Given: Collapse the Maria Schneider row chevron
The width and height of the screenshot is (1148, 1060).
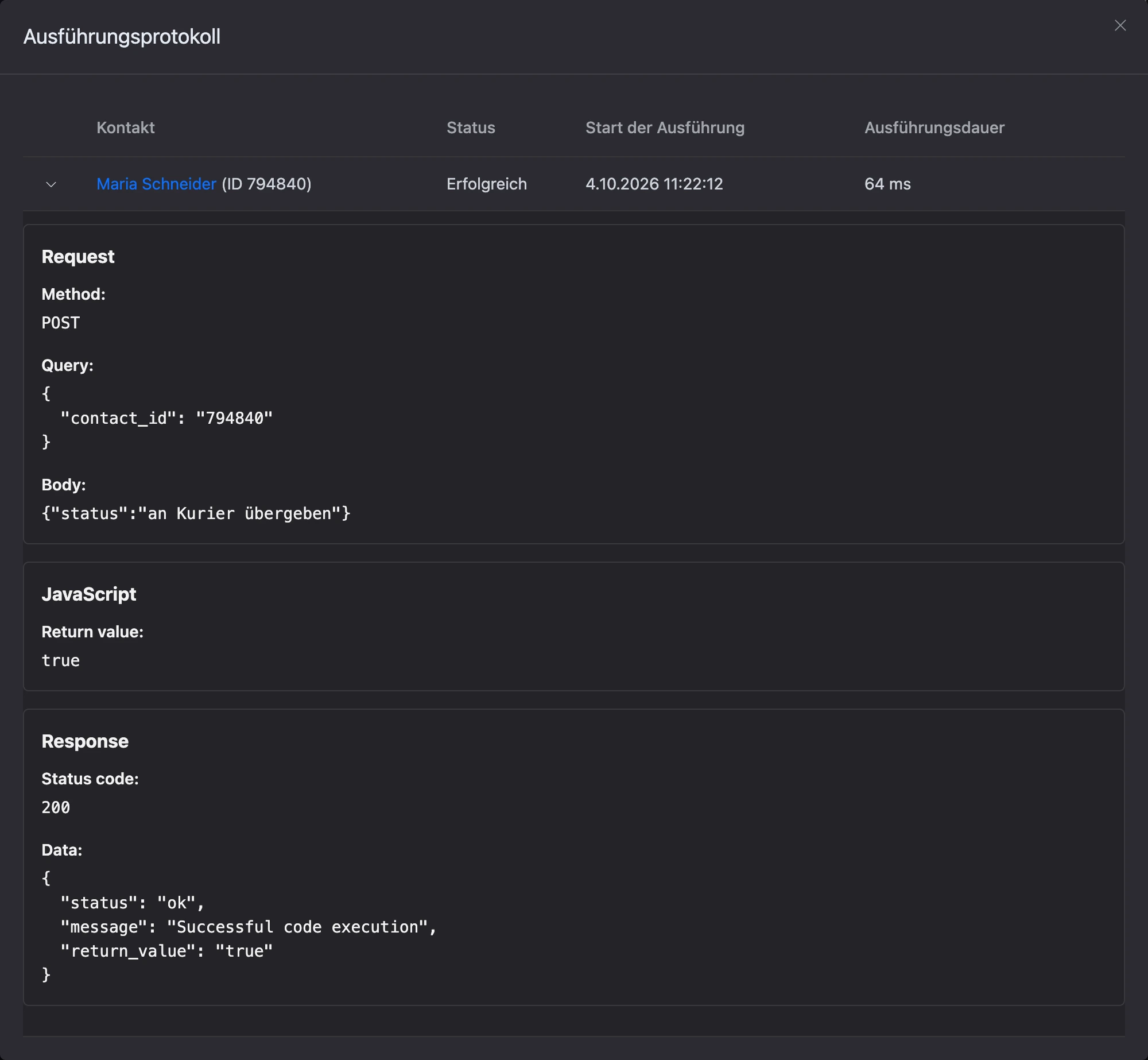Looking at the screenshot, I should pyautogui.click(x=51, y=184).
